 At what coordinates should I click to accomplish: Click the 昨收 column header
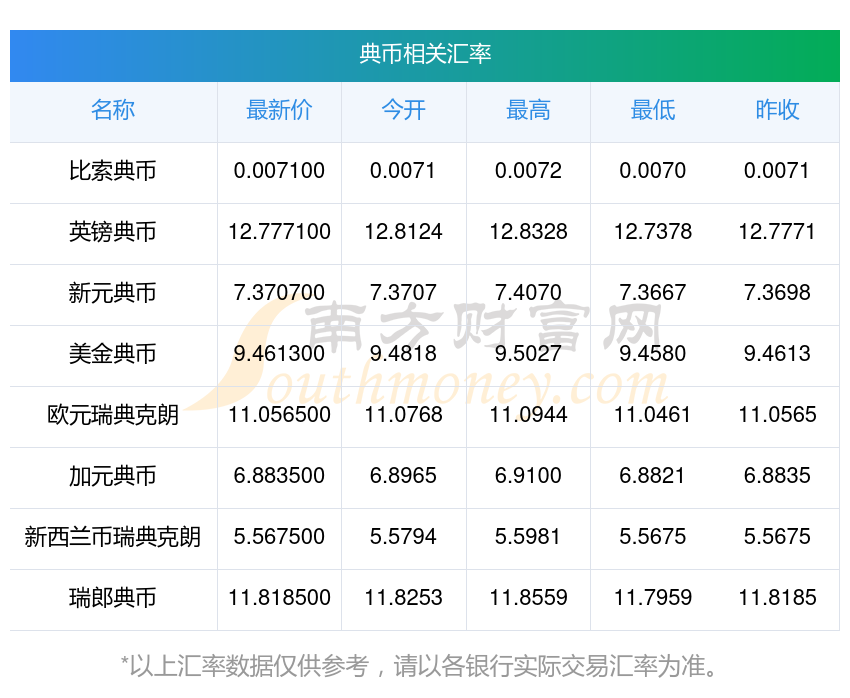point(777,110)
